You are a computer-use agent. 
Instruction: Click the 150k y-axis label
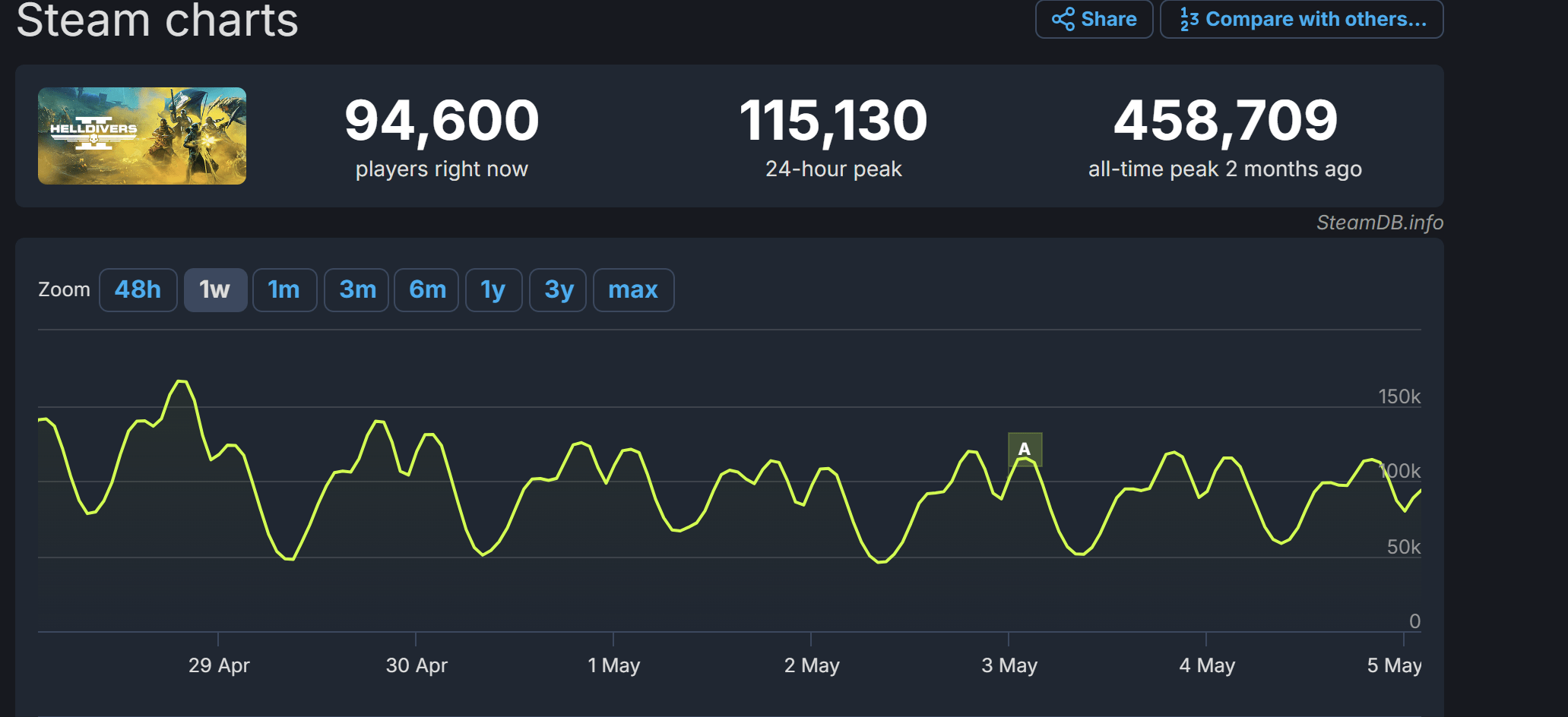pos(1399,396)
